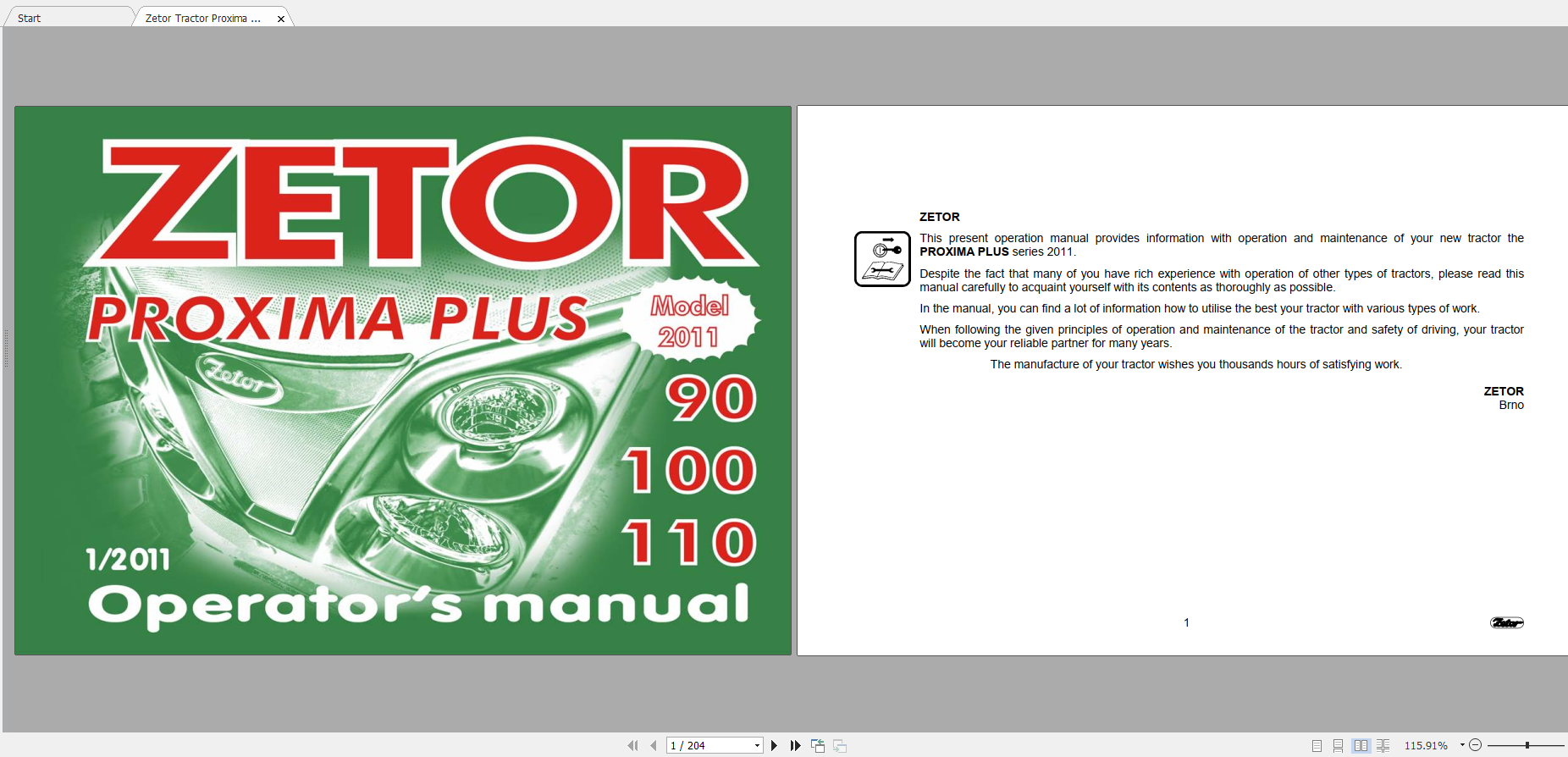Switch to single page view
This screenshot has width=1568, height=757.
(x=1317, y=745)
